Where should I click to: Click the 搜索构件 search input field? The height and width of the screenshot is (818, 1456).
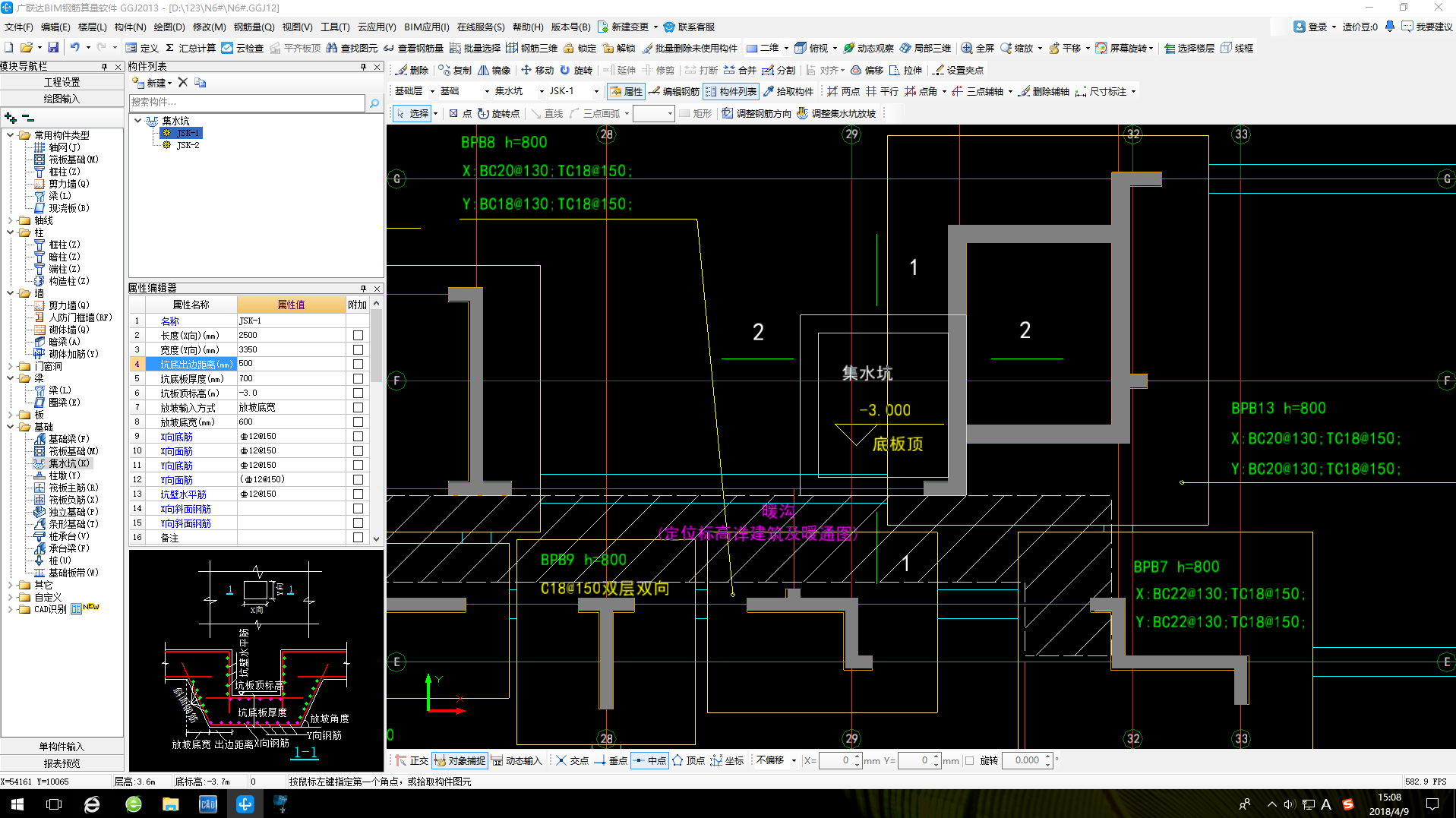247,103
